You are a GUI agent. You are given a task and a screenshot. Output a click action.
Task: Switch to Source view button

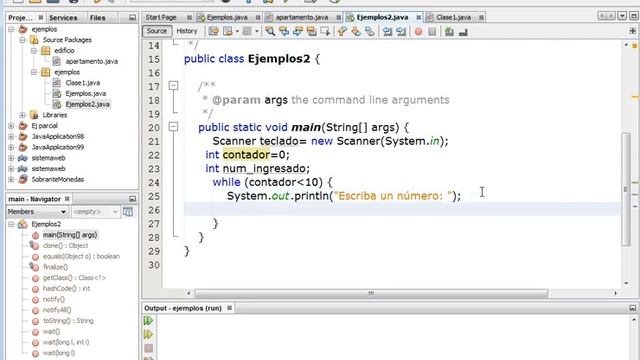[x=157, y=31]
